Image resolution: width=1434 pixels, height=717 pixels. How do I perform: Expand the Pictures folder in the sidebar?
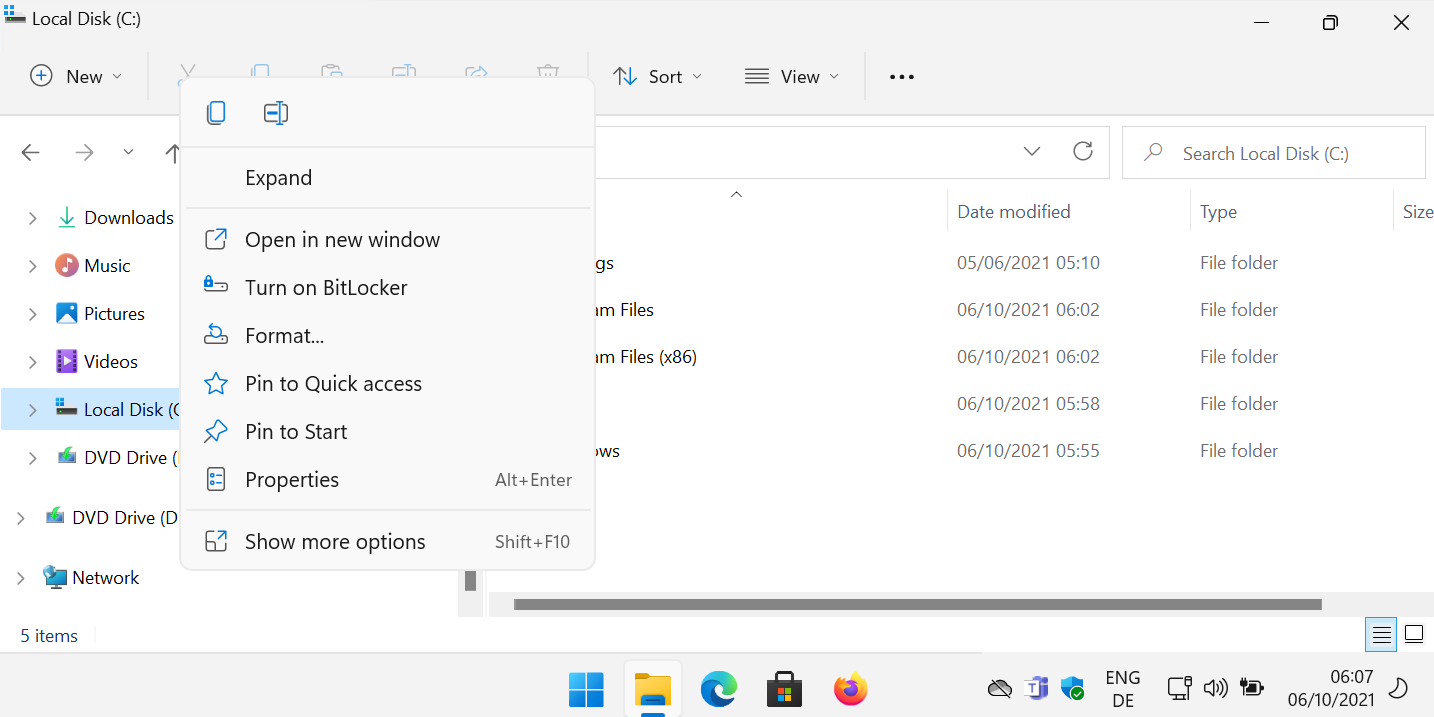(32, 313)
